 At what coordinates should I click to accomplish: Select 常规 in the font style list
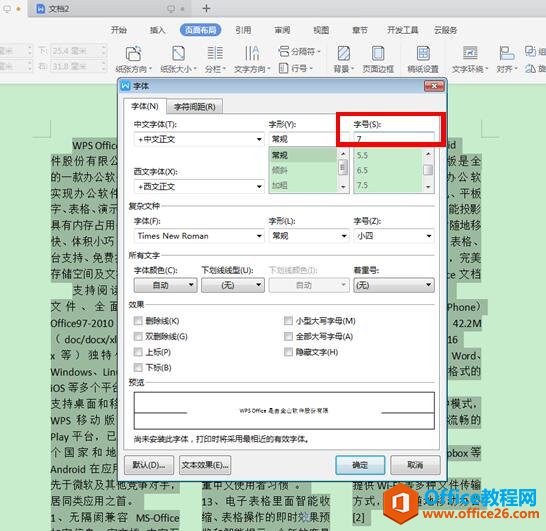pos(303,155)
